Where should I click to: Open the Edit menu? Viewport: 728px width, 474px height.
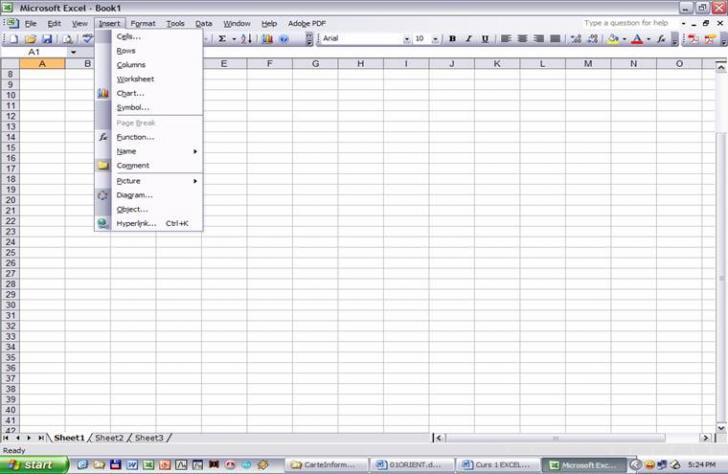tap(54, 23)
